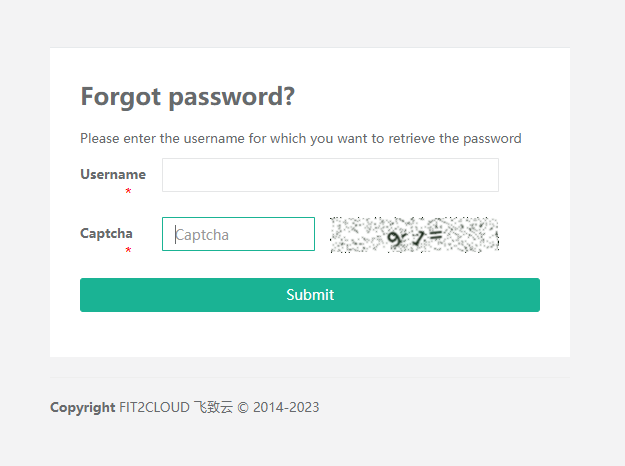Select the Username label

(113, 174)
